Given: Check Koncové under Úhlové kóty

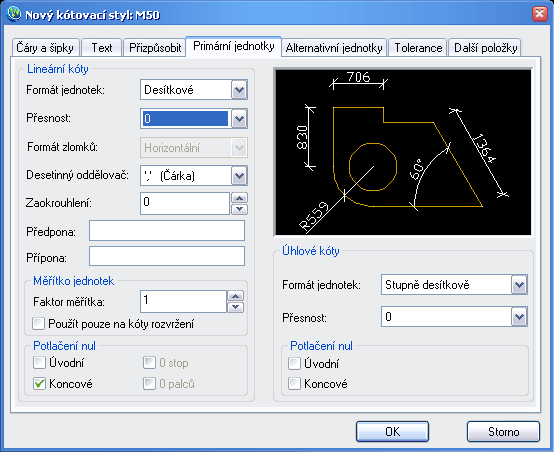Looking at the screenshot, I should [294, 383].
